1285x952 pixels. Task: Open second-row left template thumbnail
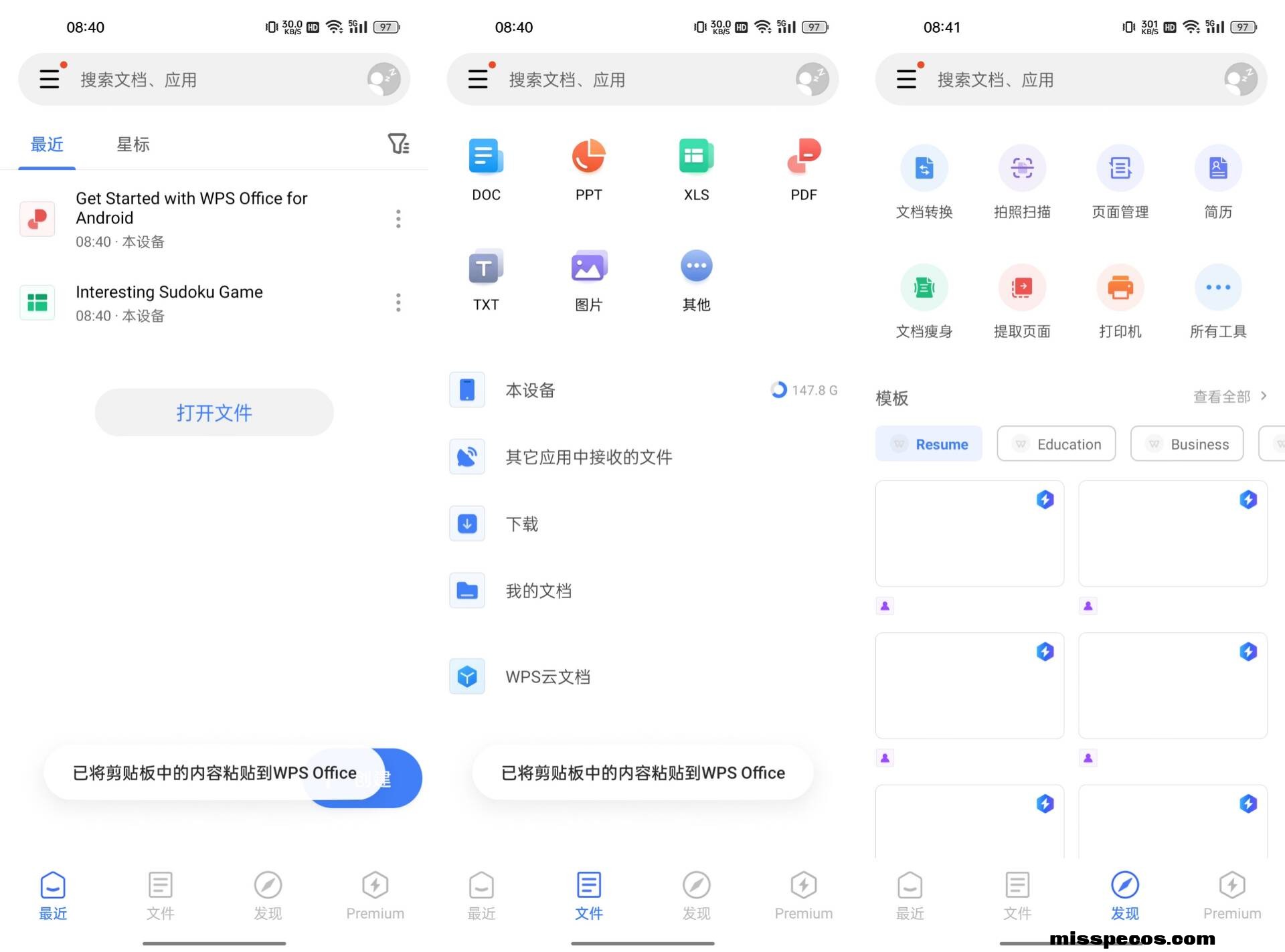(969, 686)
